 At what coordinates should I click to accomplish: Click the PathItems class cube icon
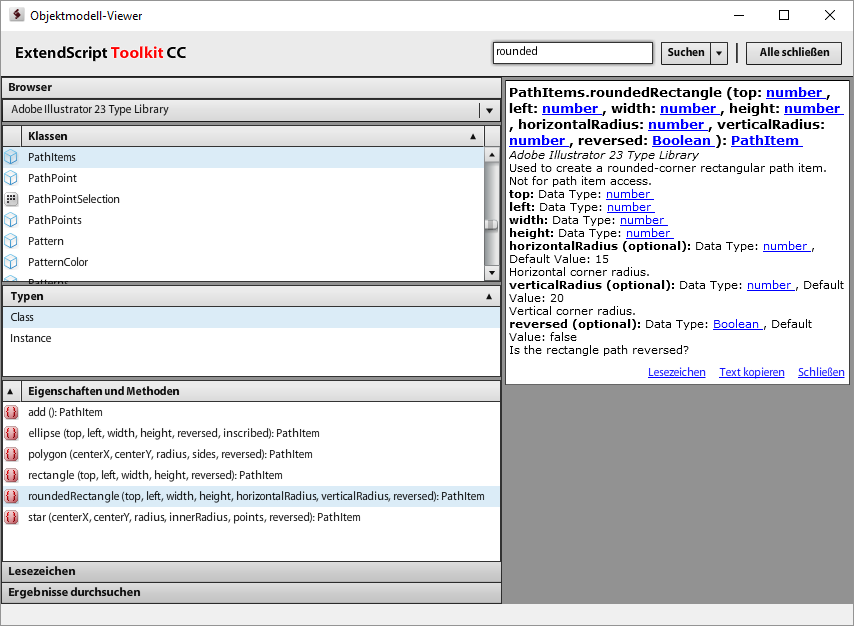(11, 157)
